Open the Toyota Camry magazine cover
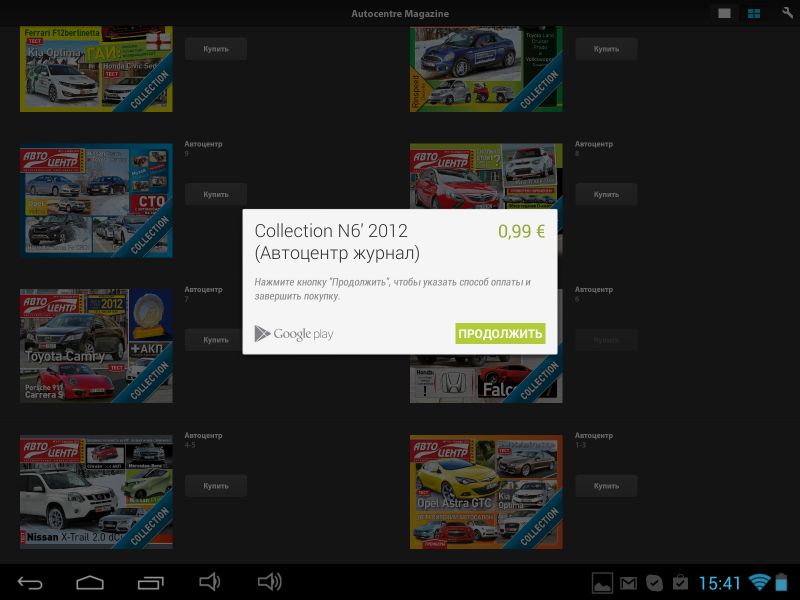The height and width of the screenshot is (600, 800). 96,346
